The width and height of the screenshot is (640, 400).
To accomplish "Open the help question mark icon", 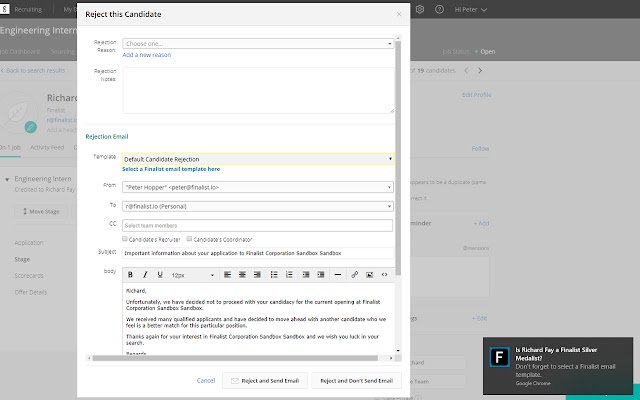I will (x=439, y=9).
